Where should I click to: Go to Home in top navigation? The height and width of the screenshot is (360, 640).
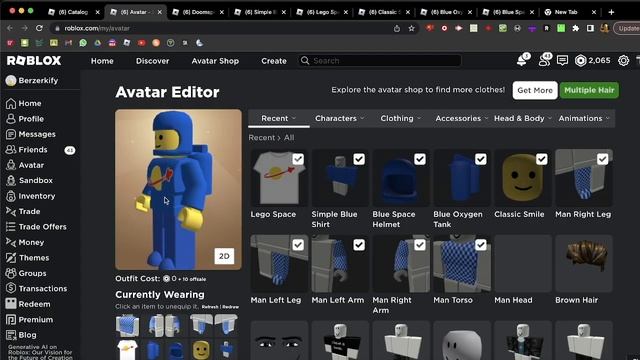pos(102,61)
